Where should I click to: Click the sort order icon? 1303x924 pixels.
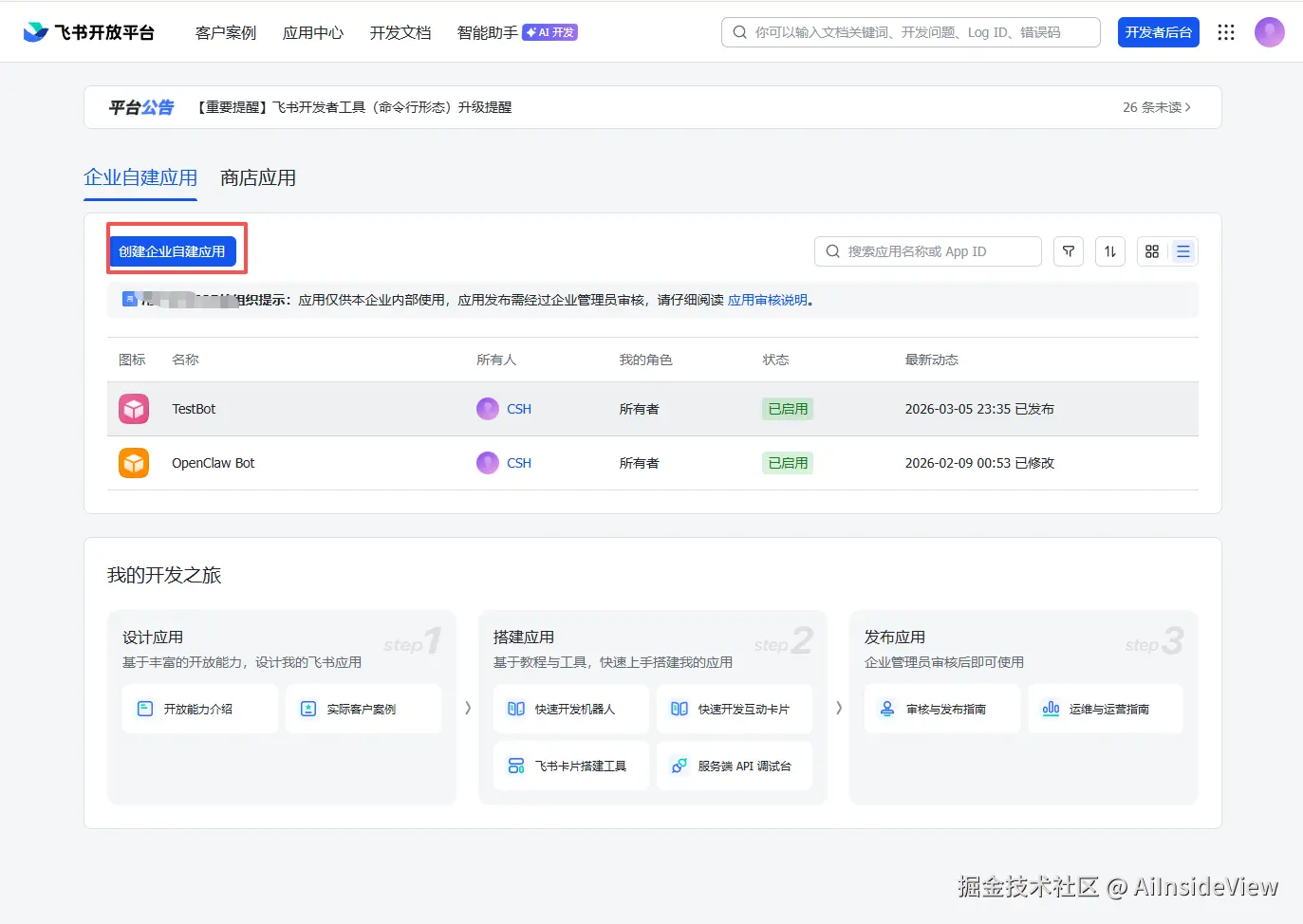[x=1110, y=251]
